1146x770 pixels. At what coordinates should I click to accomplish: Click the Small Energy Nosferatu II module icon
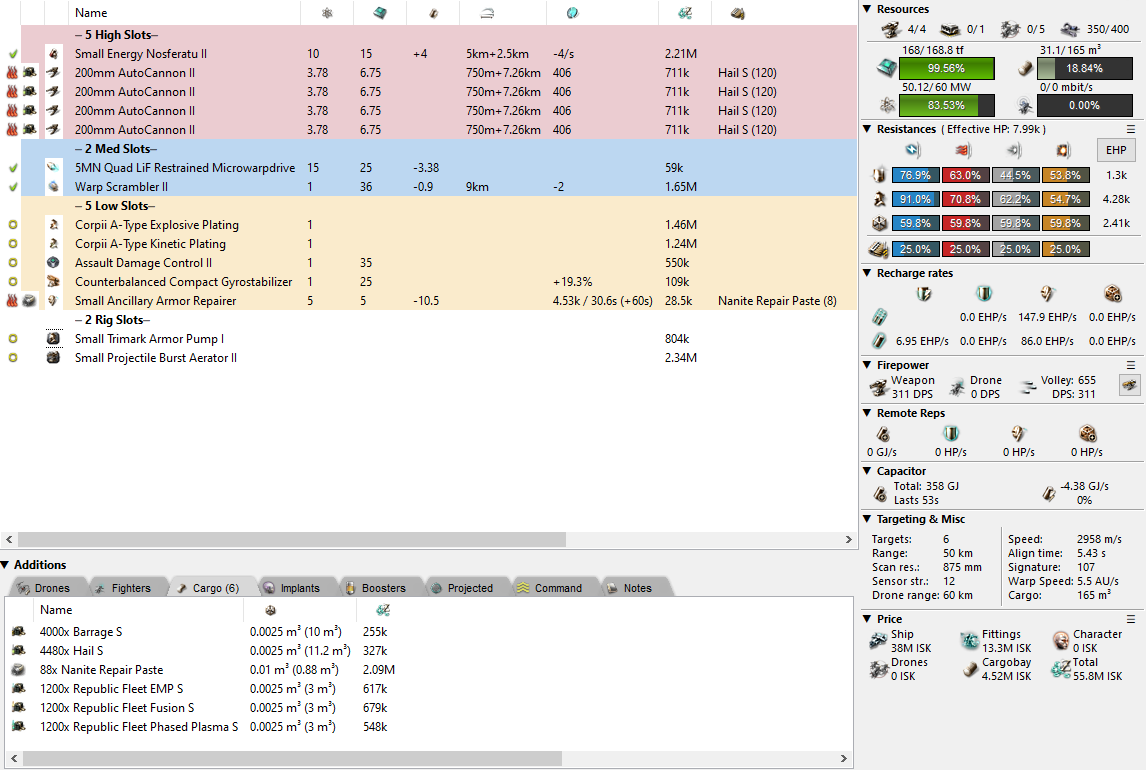53,54
